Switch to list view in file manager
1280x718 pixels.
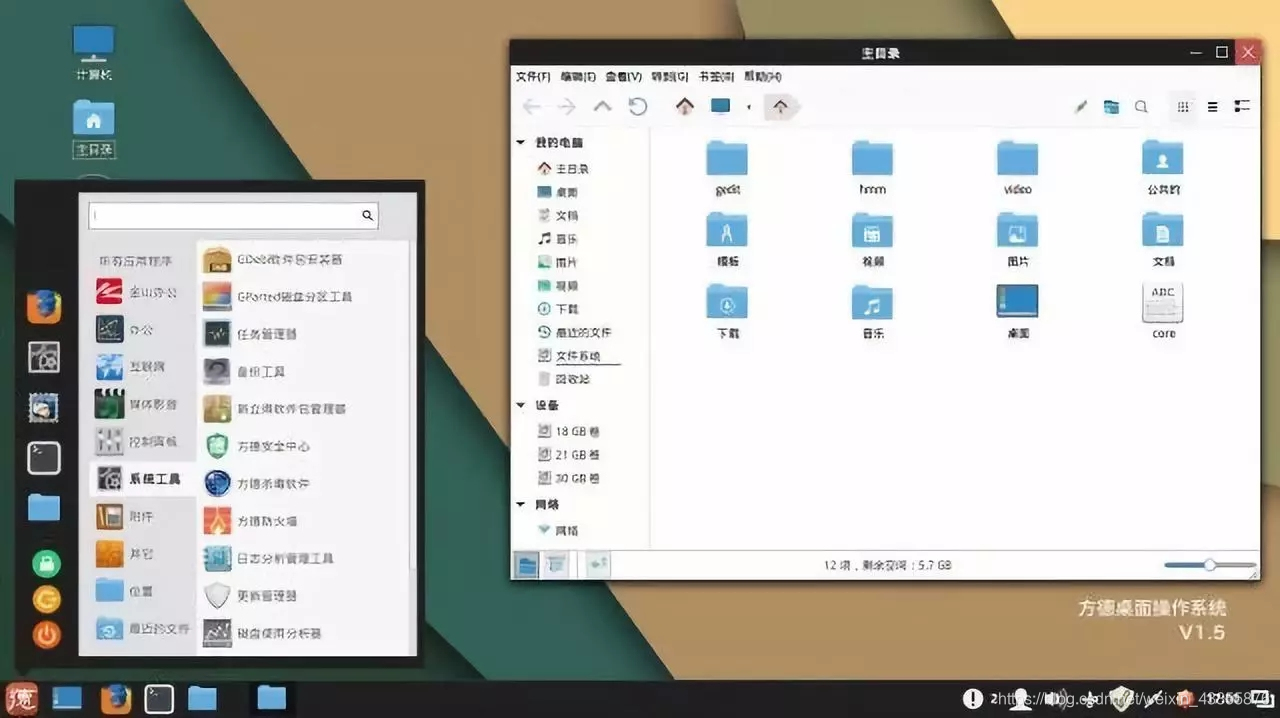point(1213,106)
